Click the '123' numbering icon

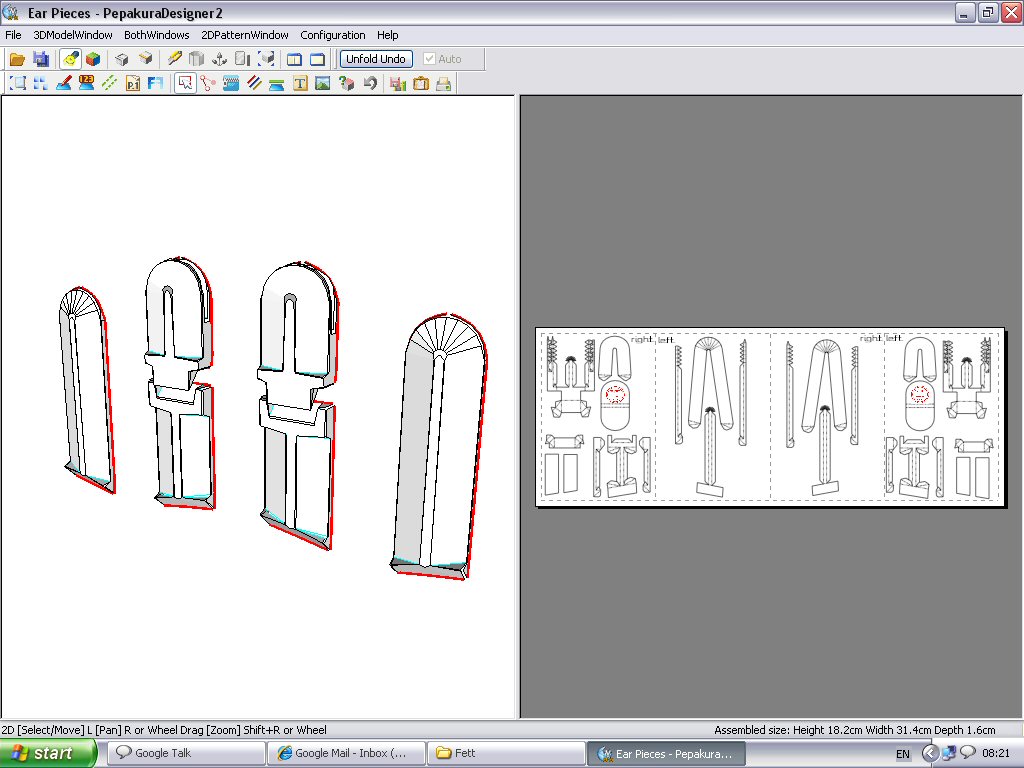pyautogui.click(x=86, y=84)
